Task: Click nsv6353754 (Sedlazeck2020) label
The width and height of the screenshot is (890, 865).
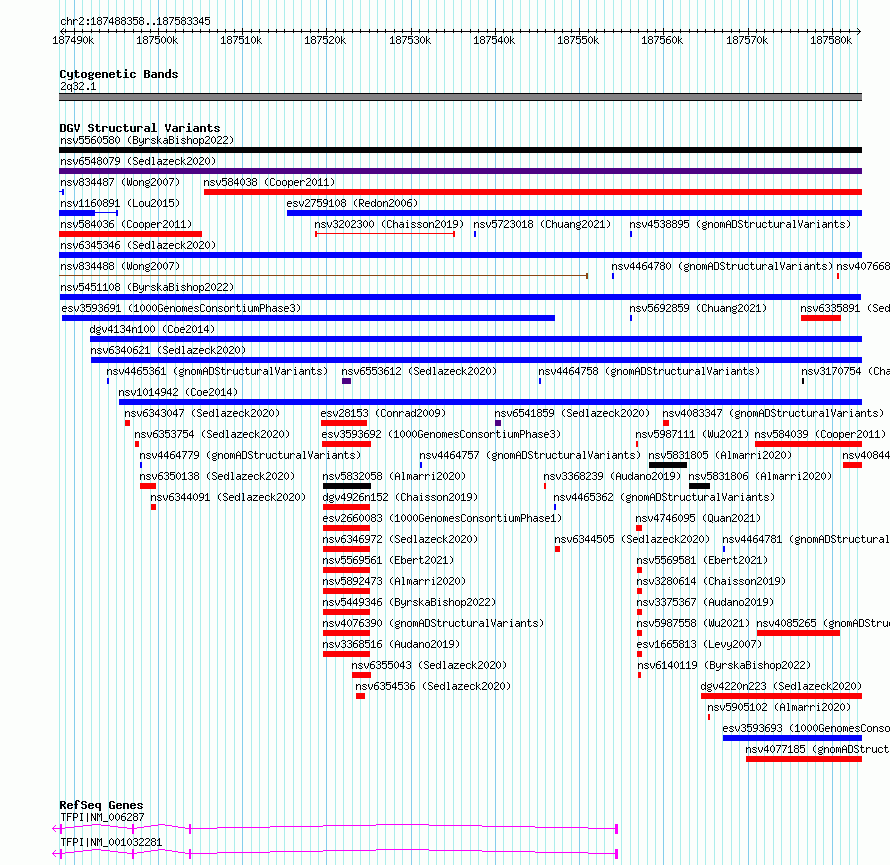Action: click(212, 434)
